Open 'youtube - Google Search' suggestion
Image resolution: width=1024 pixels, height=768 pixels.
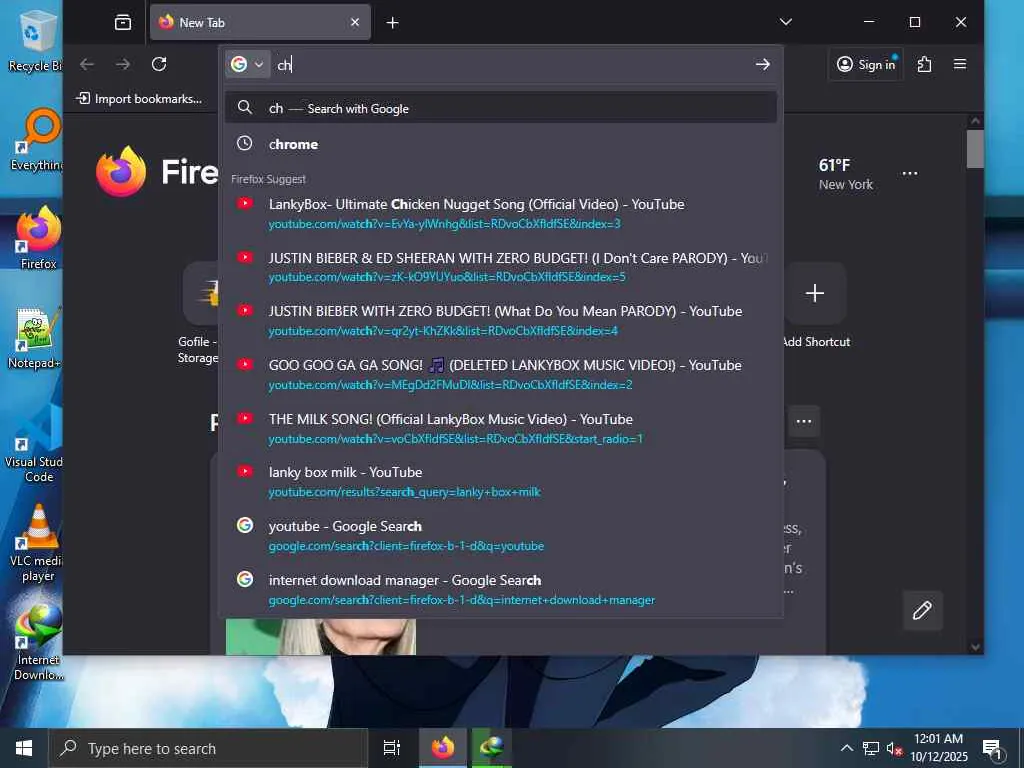pos(501,536)
